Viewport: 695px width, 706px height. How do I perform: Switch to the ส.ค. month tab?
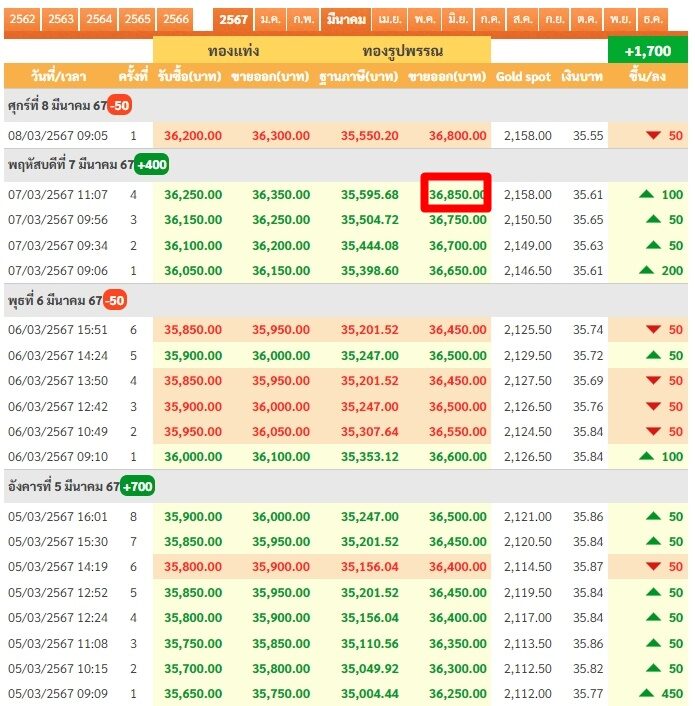[522, 20]
